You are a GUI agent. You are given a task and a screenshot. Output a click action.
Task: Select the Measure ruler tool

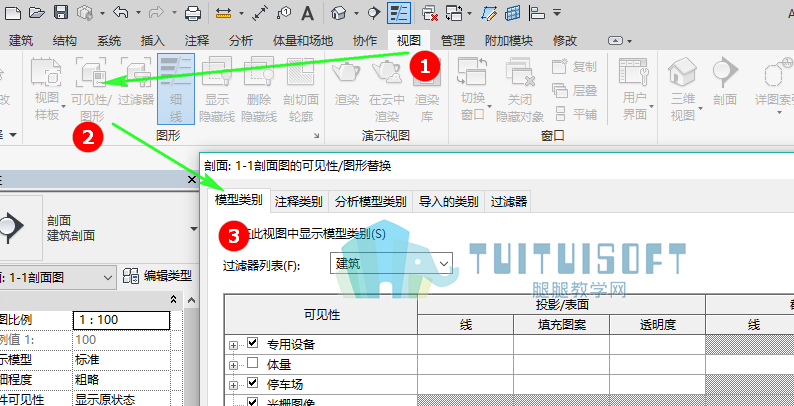coord(223,13)
